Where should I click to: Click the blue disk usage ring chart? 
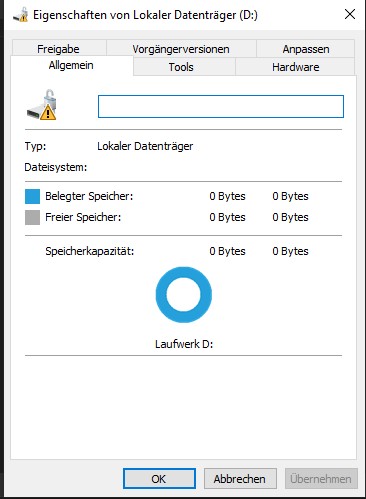(x=184, y=295)
